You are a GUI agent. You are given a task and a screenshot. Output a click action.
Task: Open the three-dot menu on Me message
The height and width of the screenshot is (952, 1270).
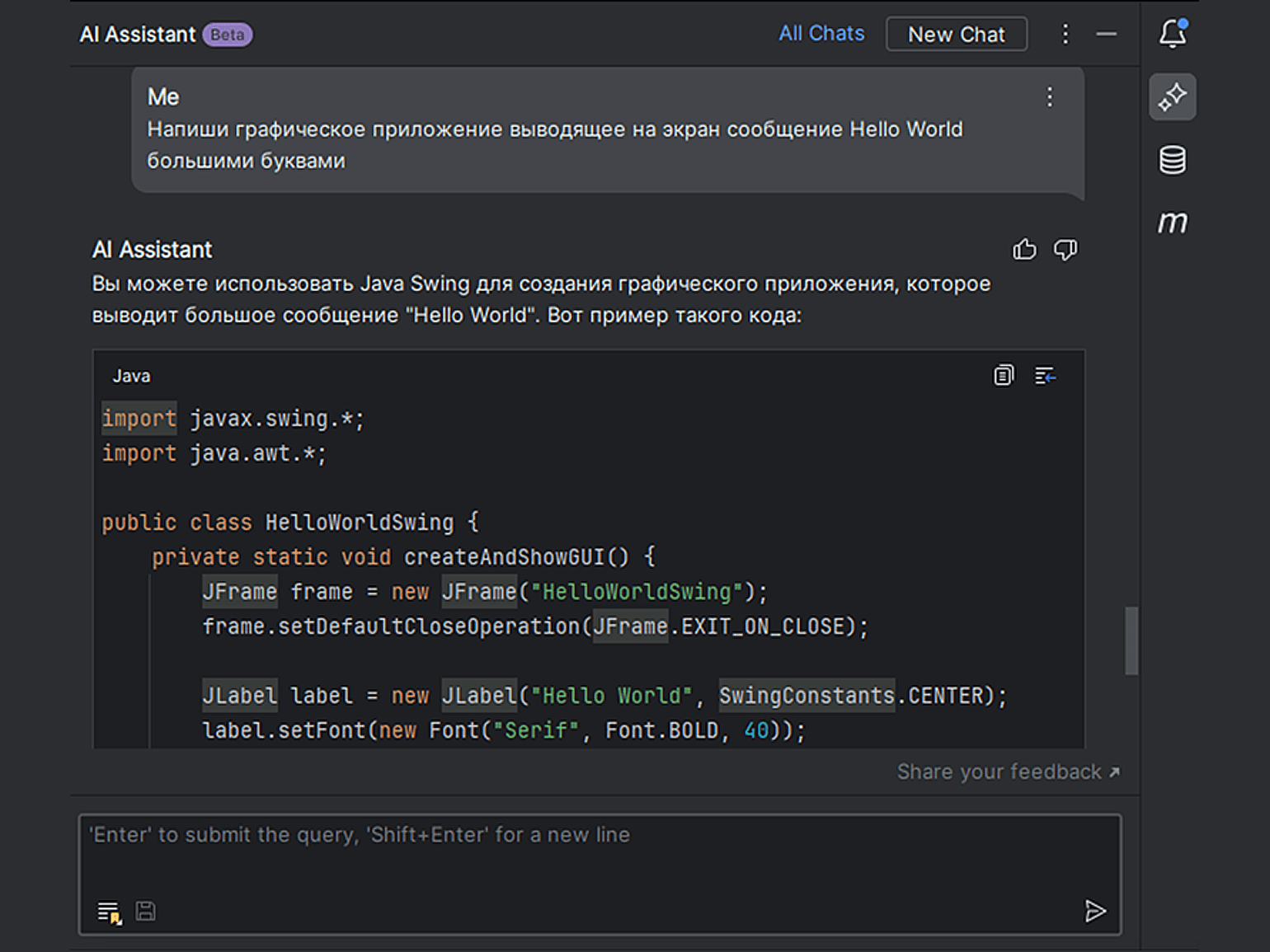[1049, 97]
